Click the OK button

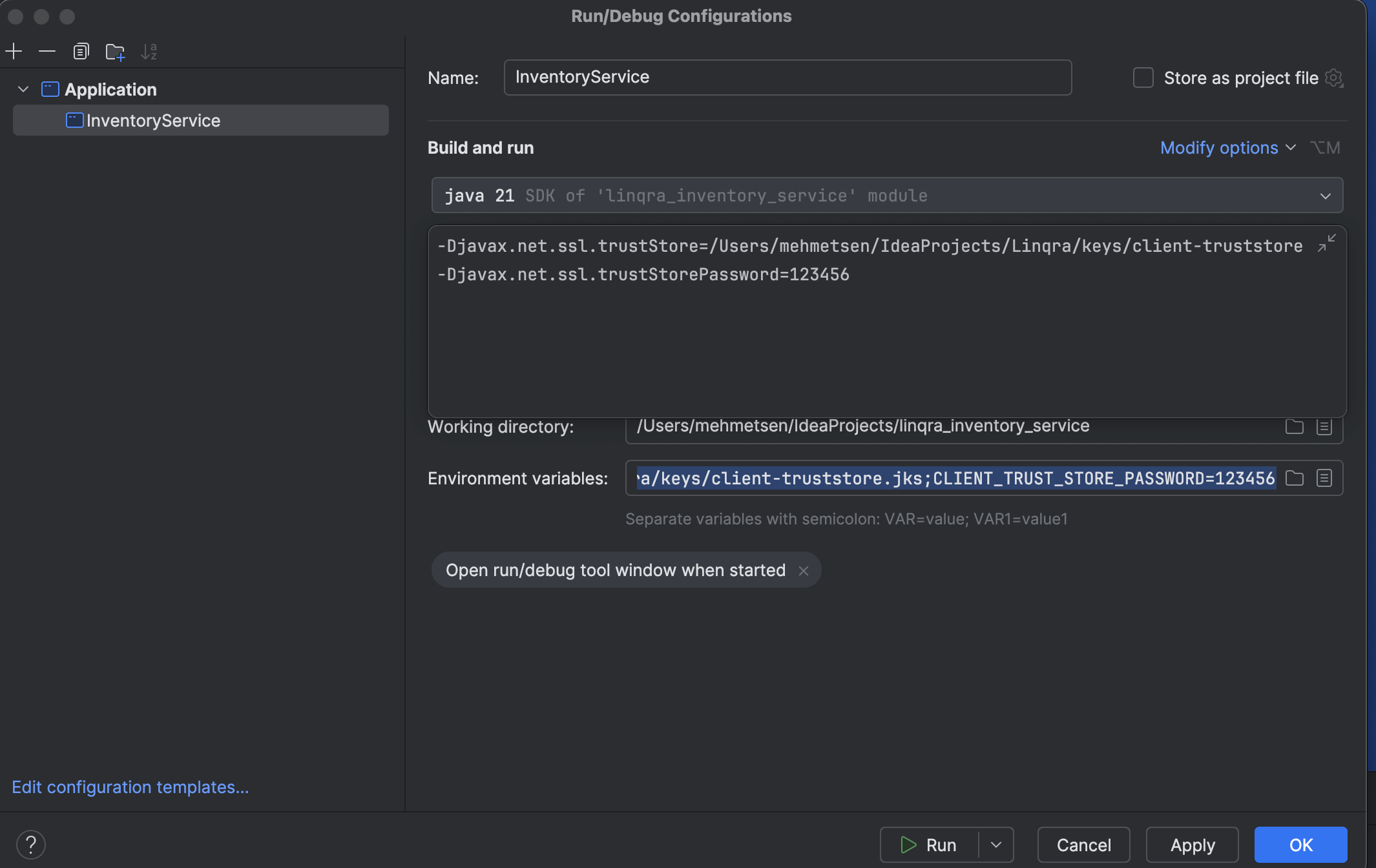[x=1300, y=845]
